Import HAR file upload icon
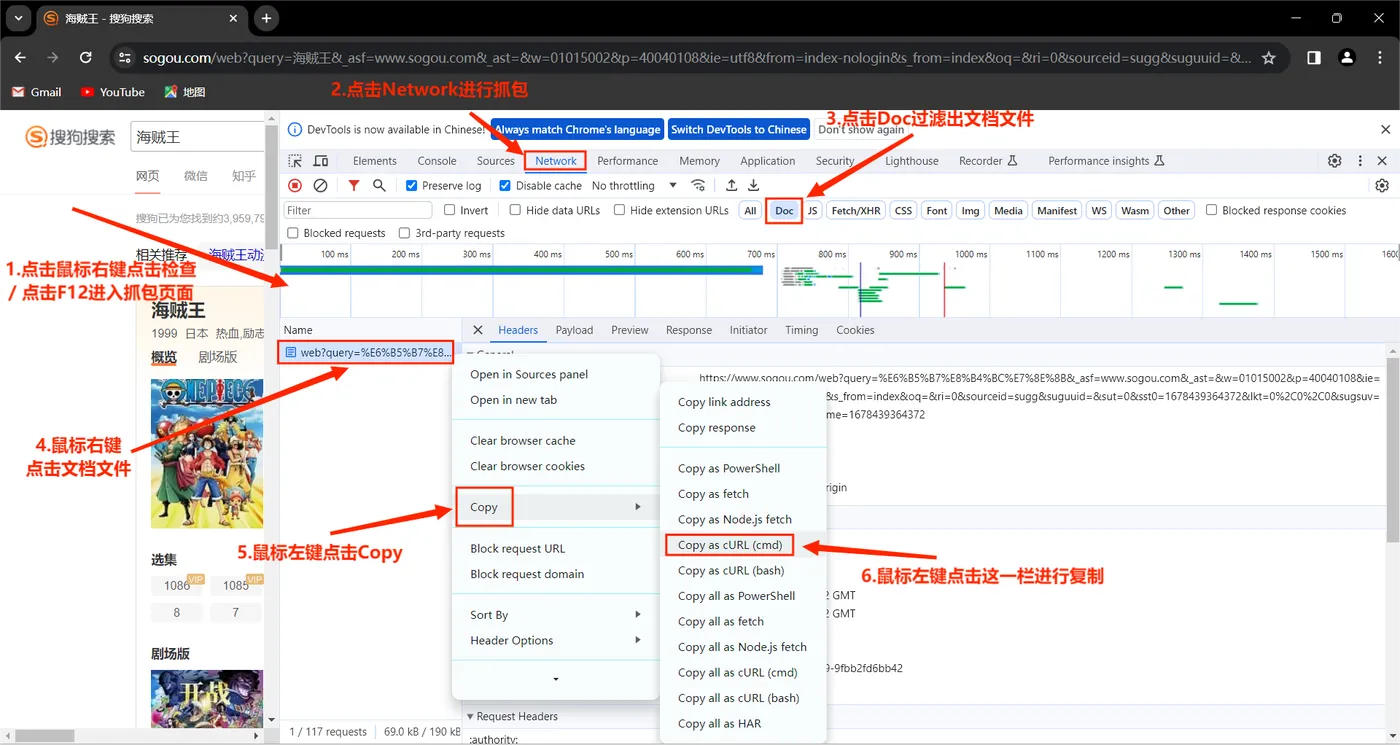 (731, 186)
